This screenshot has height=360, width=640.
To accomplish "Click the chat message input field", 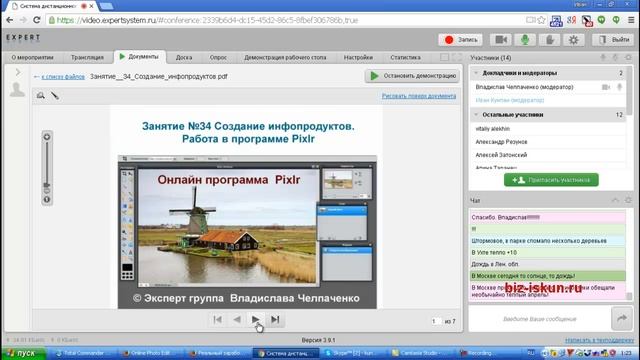I will pos(540,319).
